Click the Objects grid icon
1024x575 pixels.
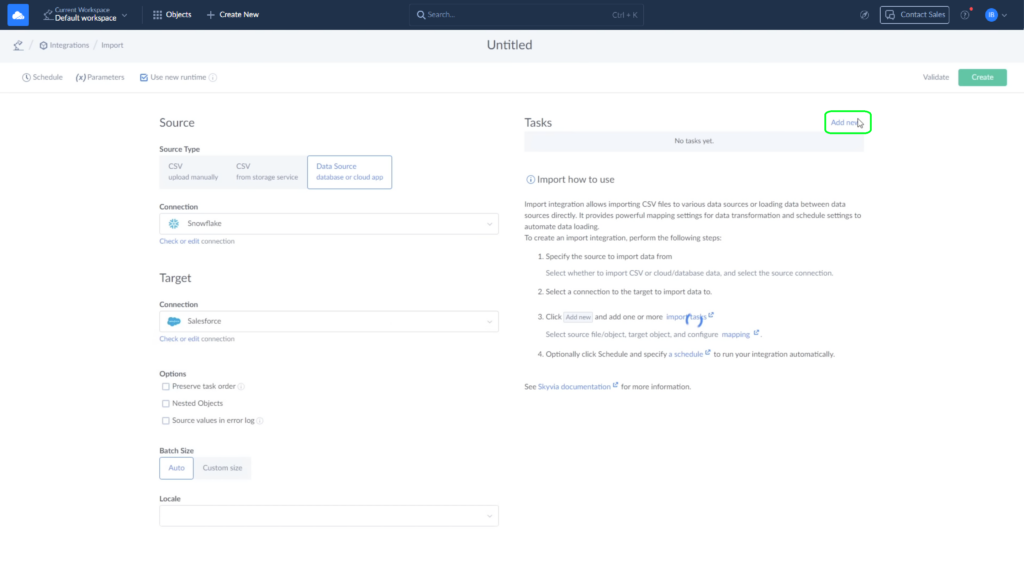(x=157, y=14)
